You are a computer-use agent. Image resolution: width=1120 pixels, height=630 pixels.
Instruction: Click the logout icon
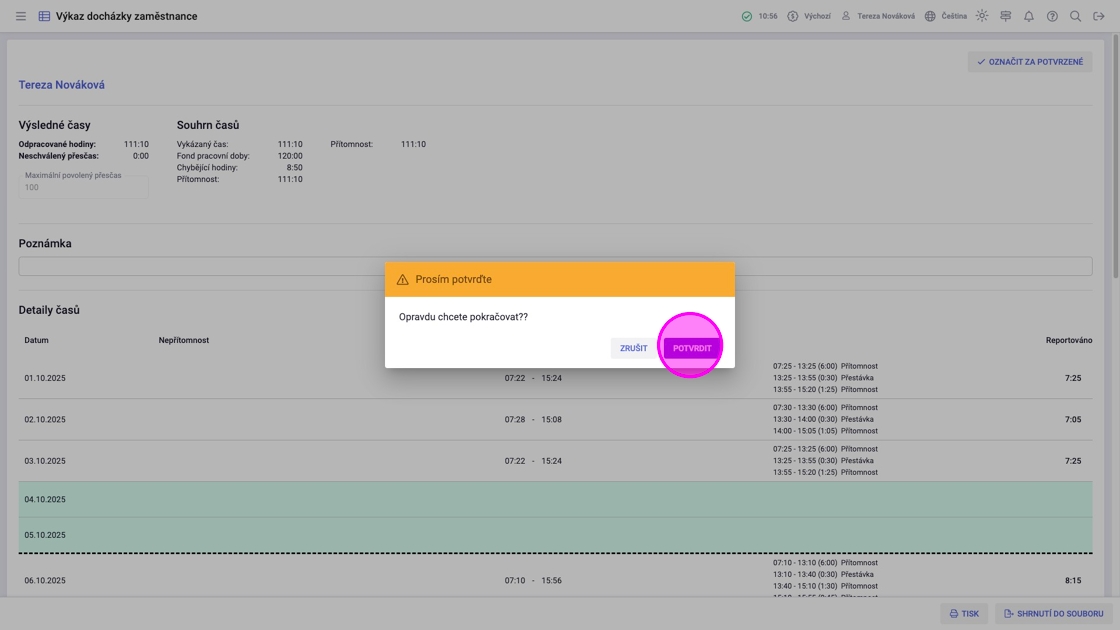click(1099, 16)
